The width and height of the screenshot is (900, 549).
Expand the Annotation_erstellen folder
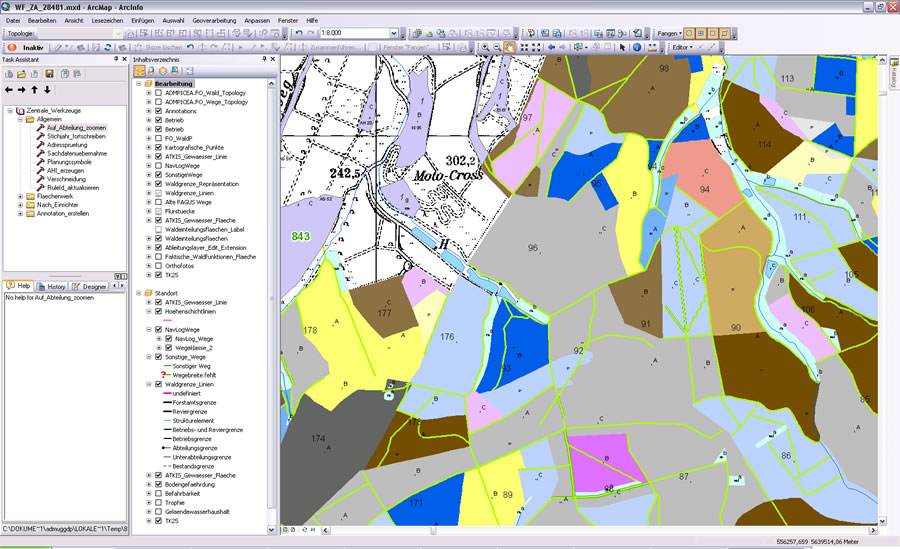point(20,214)
